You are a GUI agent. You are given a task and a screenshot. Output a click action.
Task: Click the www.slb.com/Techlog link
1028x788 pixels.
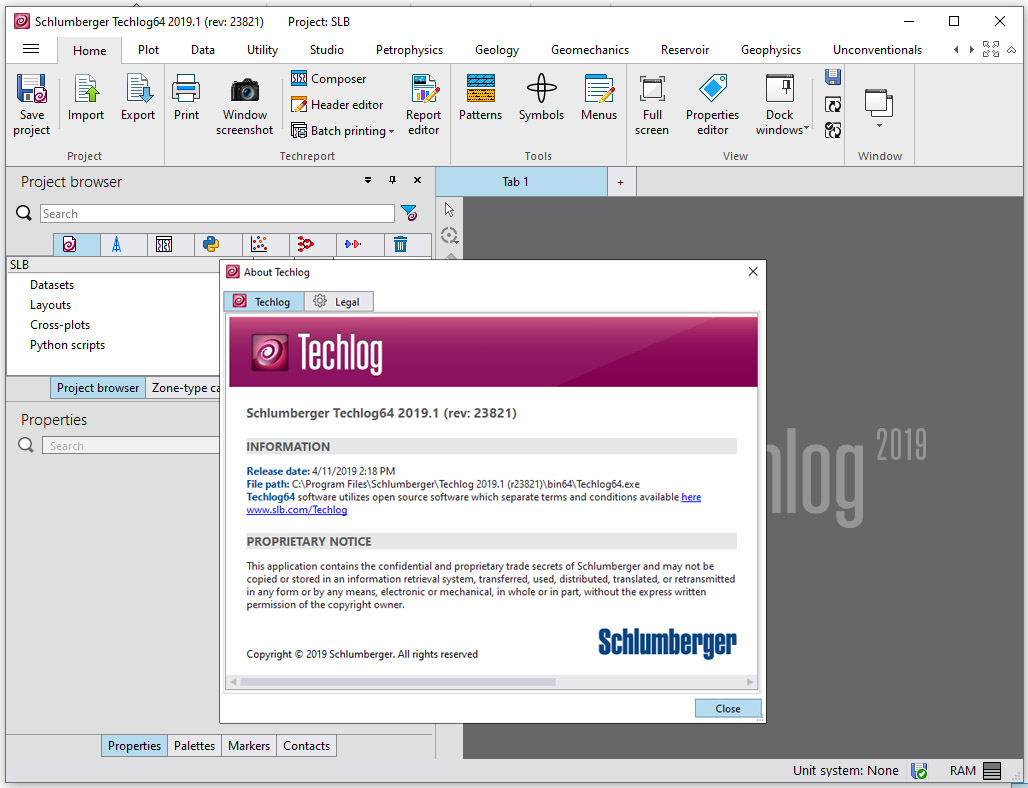[x=295, y=510]
